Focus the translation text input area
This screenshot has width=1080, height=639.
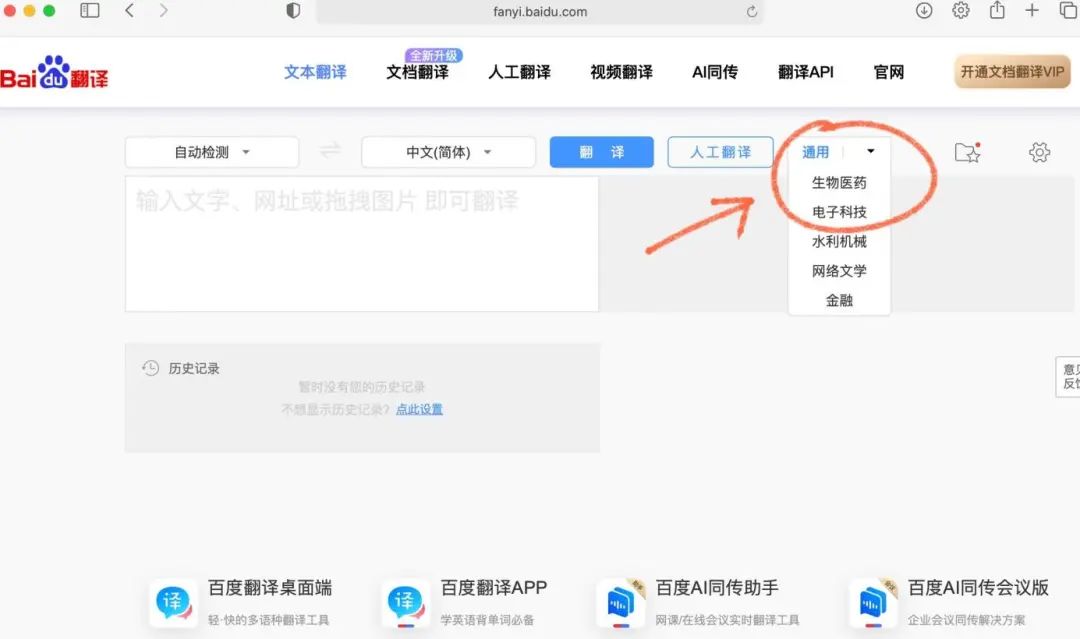coord(362,244)
